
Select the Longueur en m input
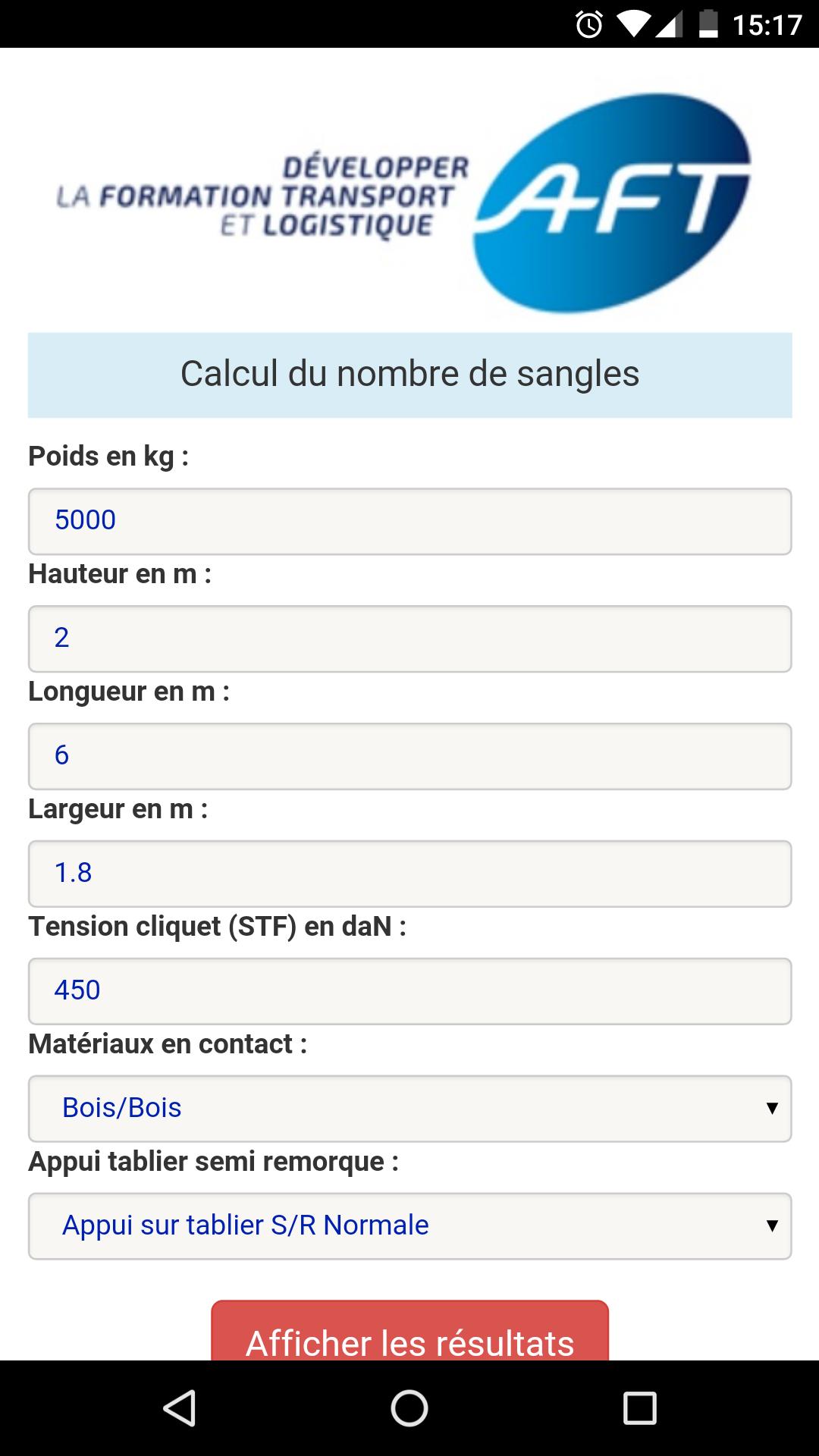pos(409,756)
